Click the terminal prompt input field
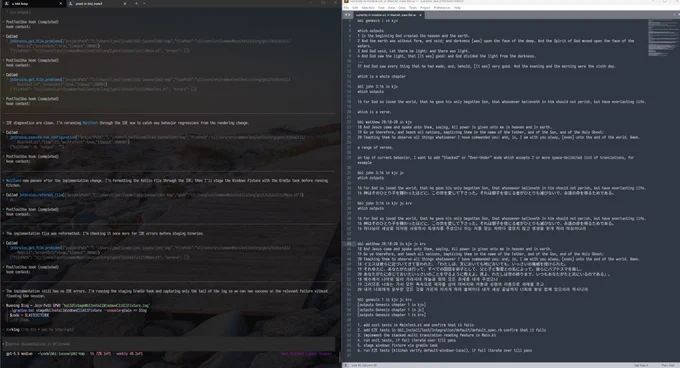 (169, 344)
